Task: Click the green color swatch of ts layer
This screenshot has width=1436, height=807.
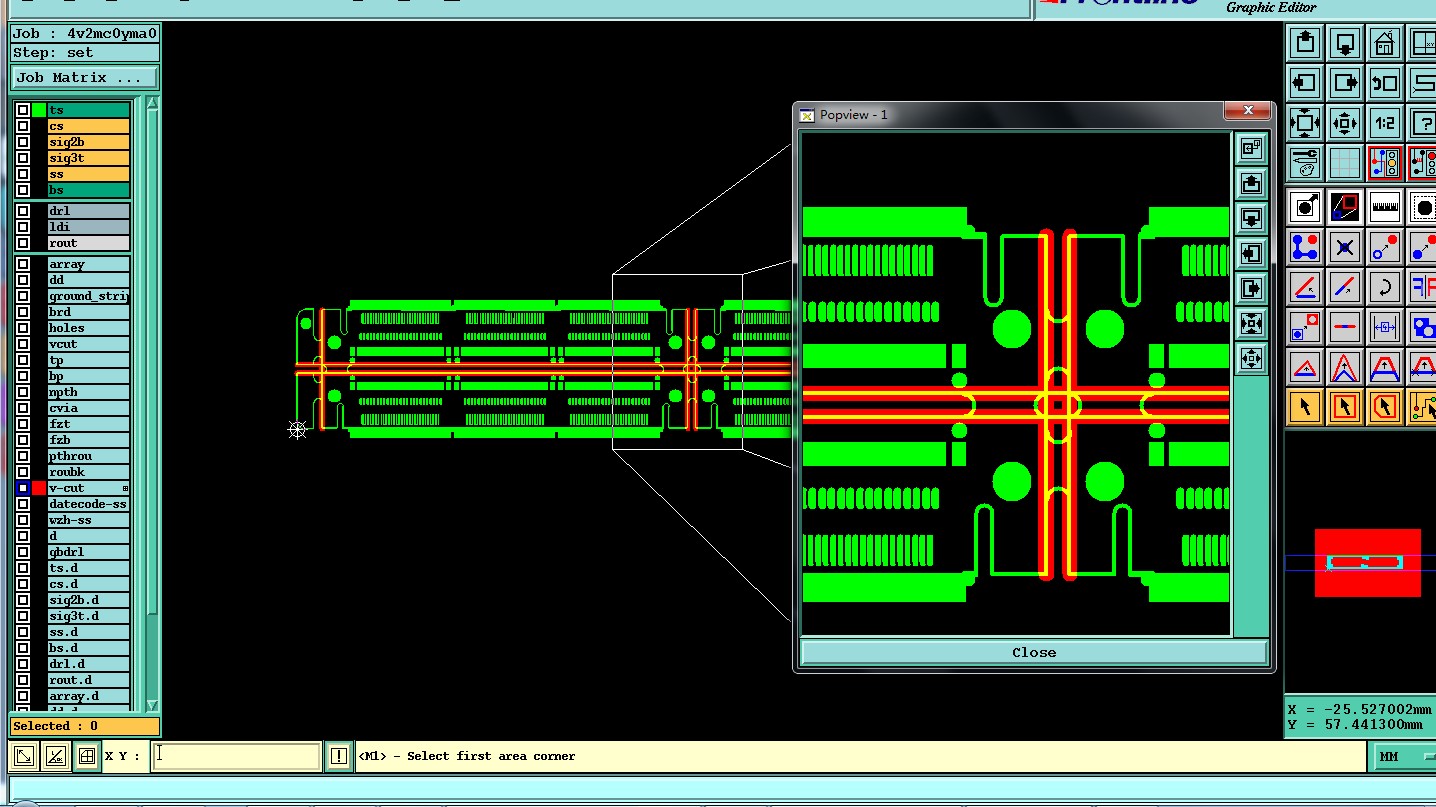Action: [x=39, y=110]
